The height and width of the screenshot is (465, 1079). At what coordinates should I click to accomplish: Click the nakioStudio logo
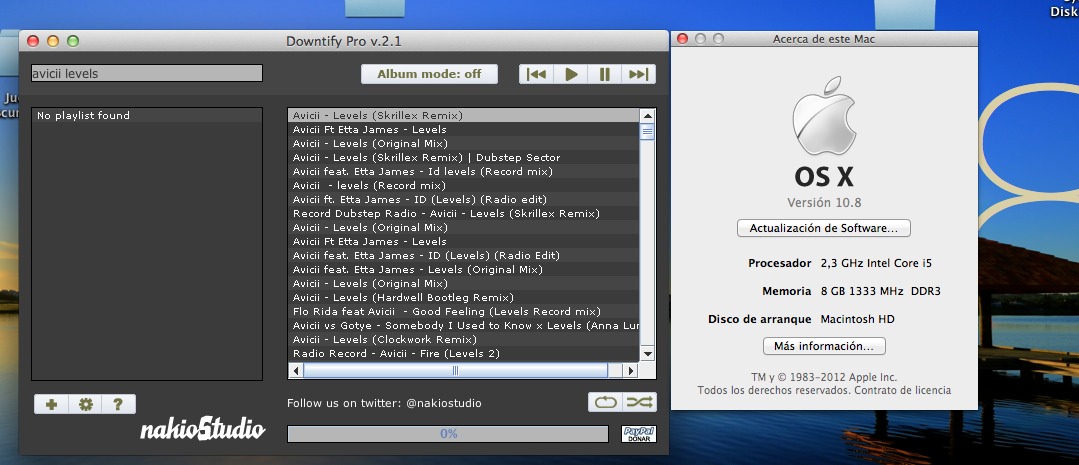coord(202,431)
